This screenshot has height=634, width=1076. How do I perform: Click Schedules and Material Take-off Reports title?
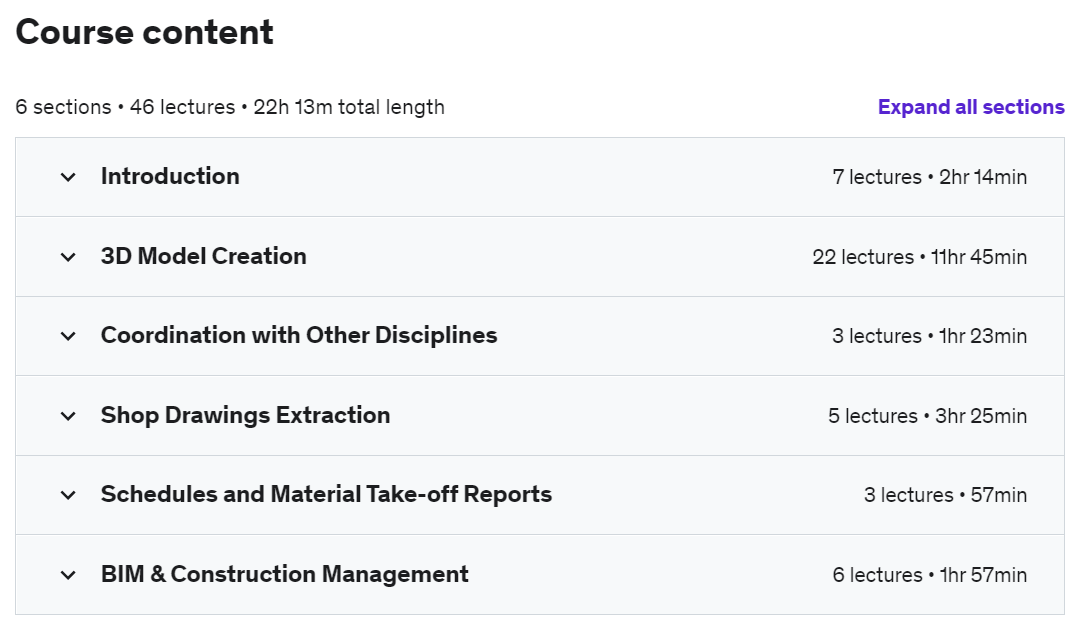tap(326, 494)
